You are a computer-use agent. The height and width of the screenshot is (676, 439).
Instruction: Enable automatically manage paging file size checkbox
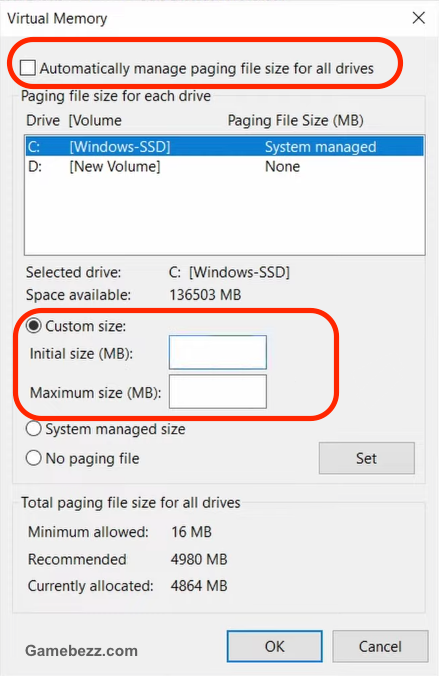point(28,68)
